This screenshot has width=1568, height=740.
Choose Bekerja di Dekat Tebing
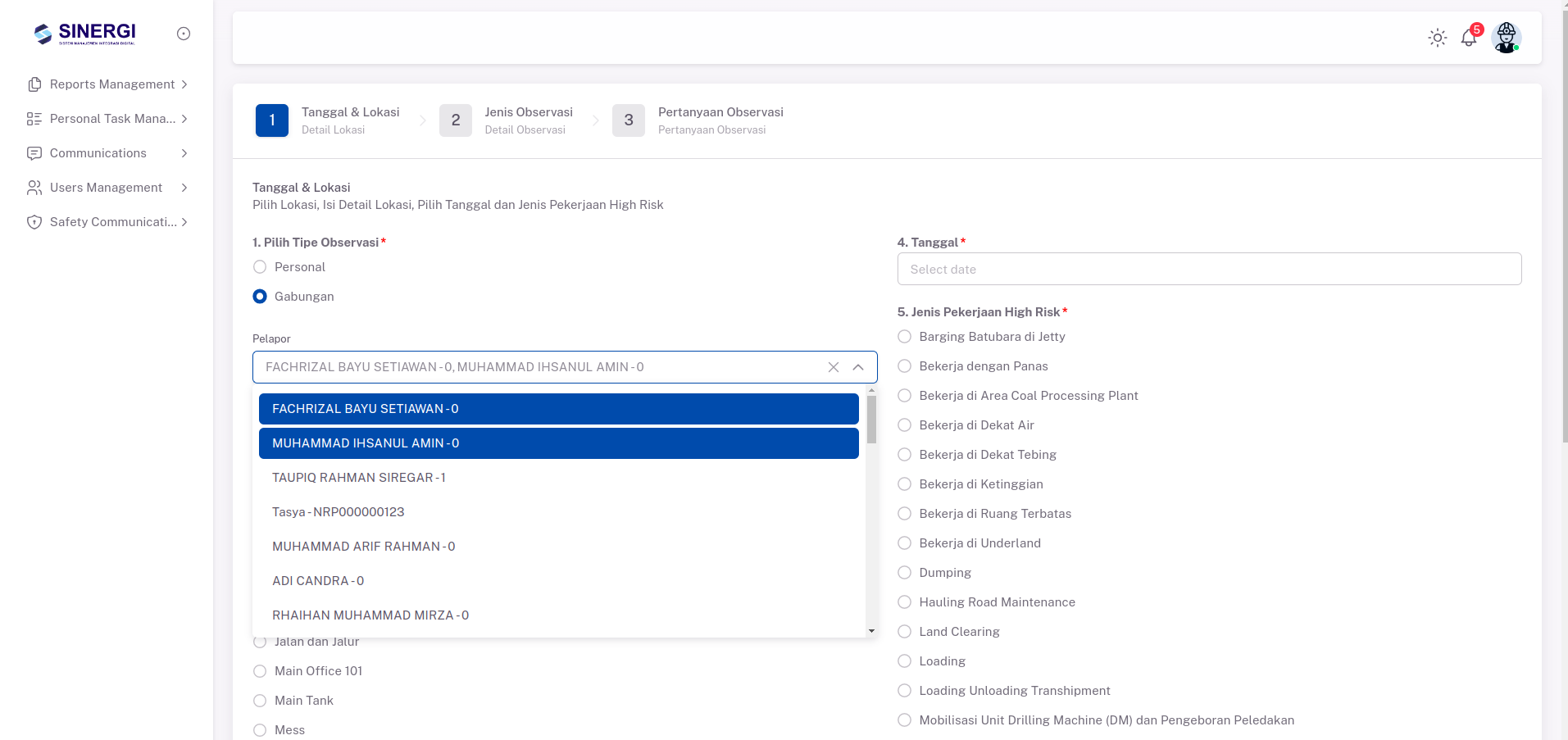905,455
